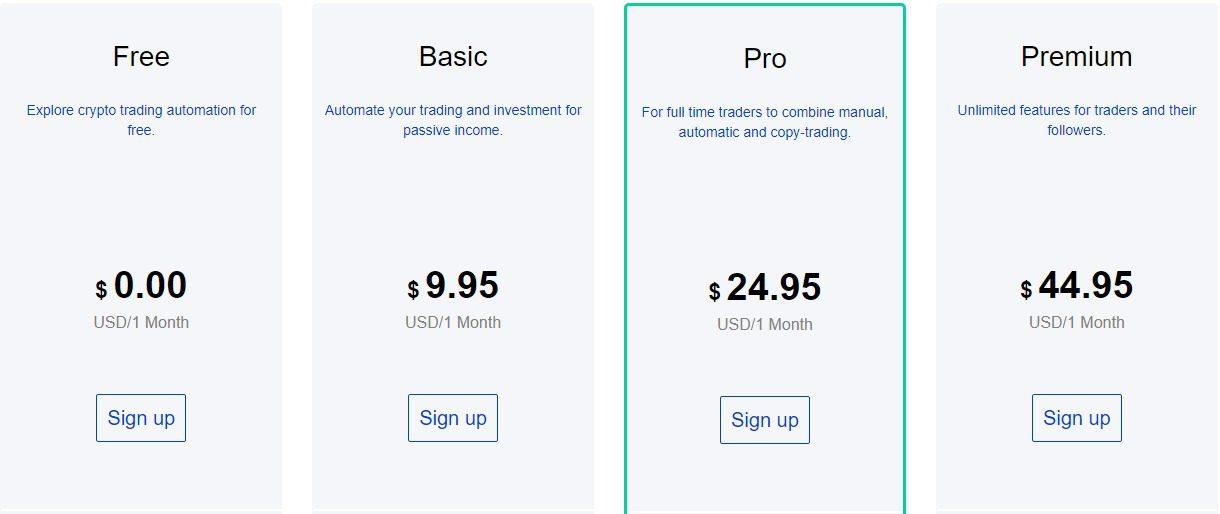Click USD/1 Month under the Free price

coord(141,322)
